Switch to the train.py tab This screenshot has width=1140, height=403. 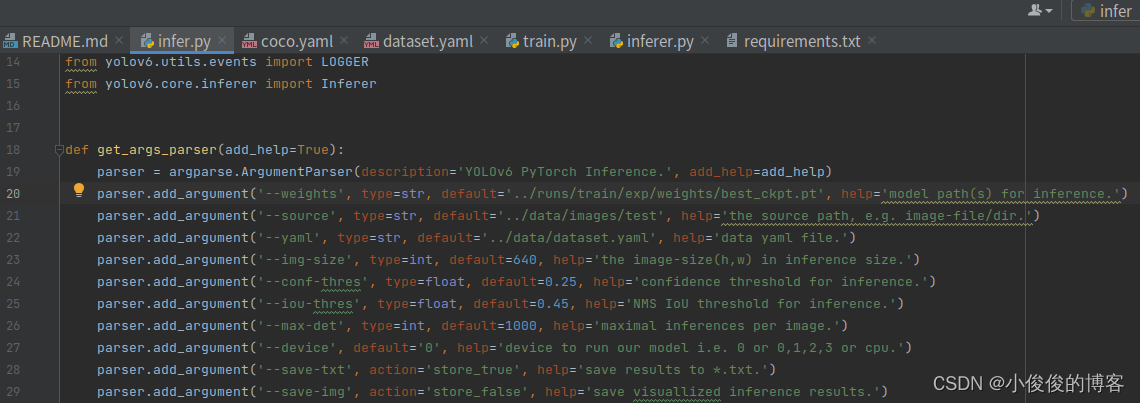550,41
